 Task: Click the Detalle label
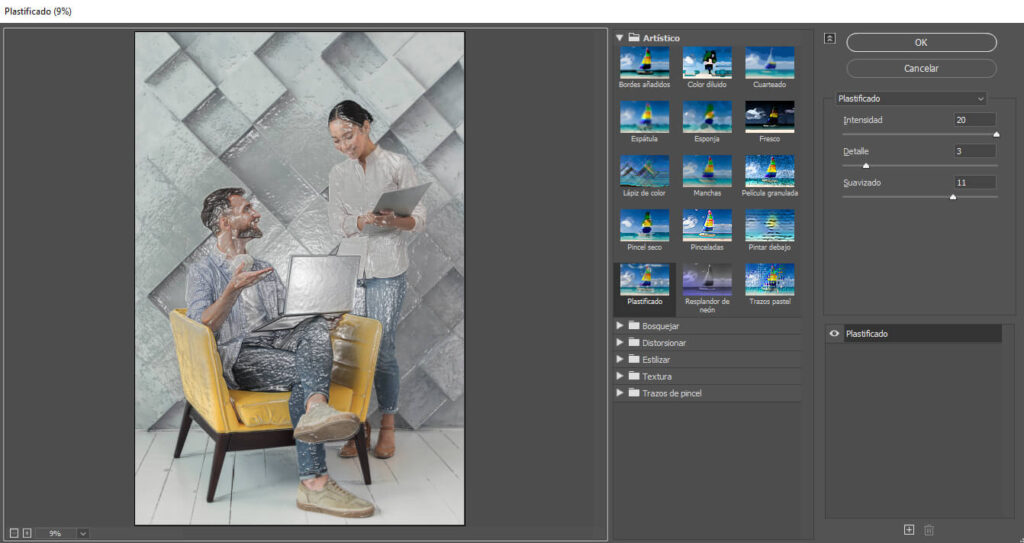point(856,152)
